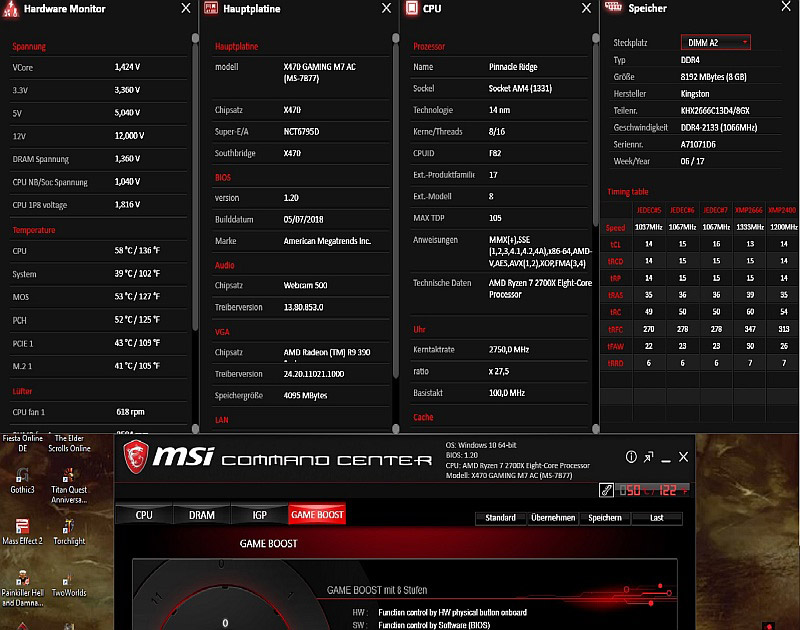
Task: Switch to the CPU tab in Command Center
Action: click(144, 515)
